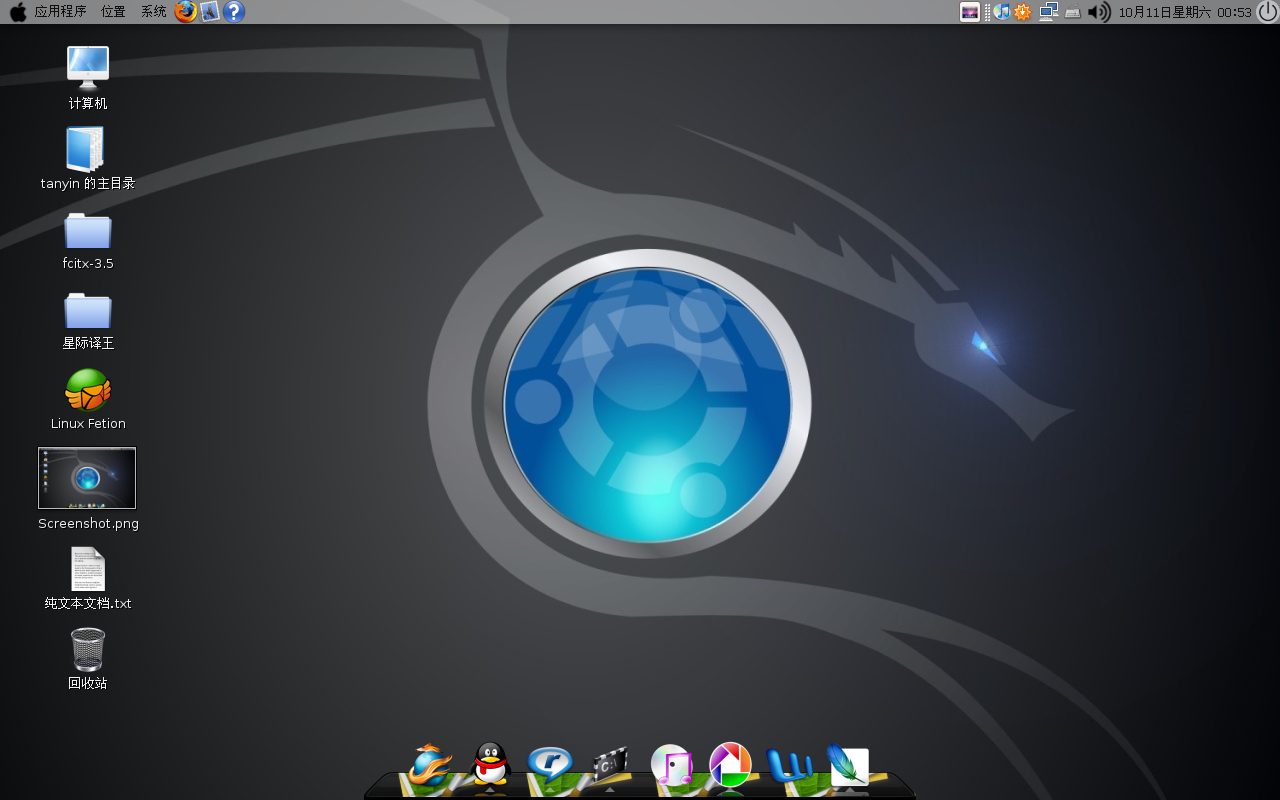Open the help icon in top panel
Screen dimensions: 1280x800
click(233, 12)
